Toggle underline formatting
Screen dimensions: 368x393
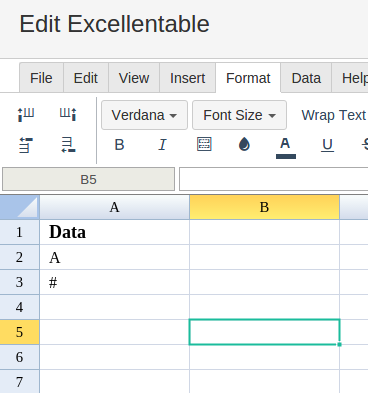pyautogui.click(x=327, y=145)
